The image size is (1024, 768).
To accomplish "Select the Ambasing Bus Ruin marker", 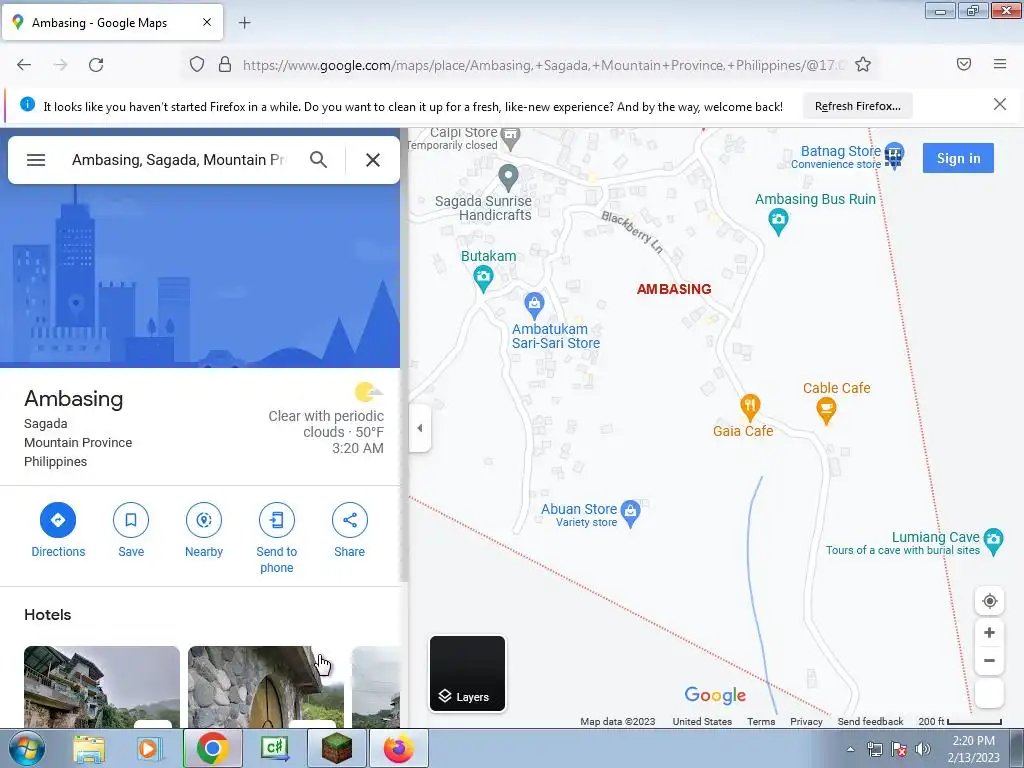I will coord(778,221).
